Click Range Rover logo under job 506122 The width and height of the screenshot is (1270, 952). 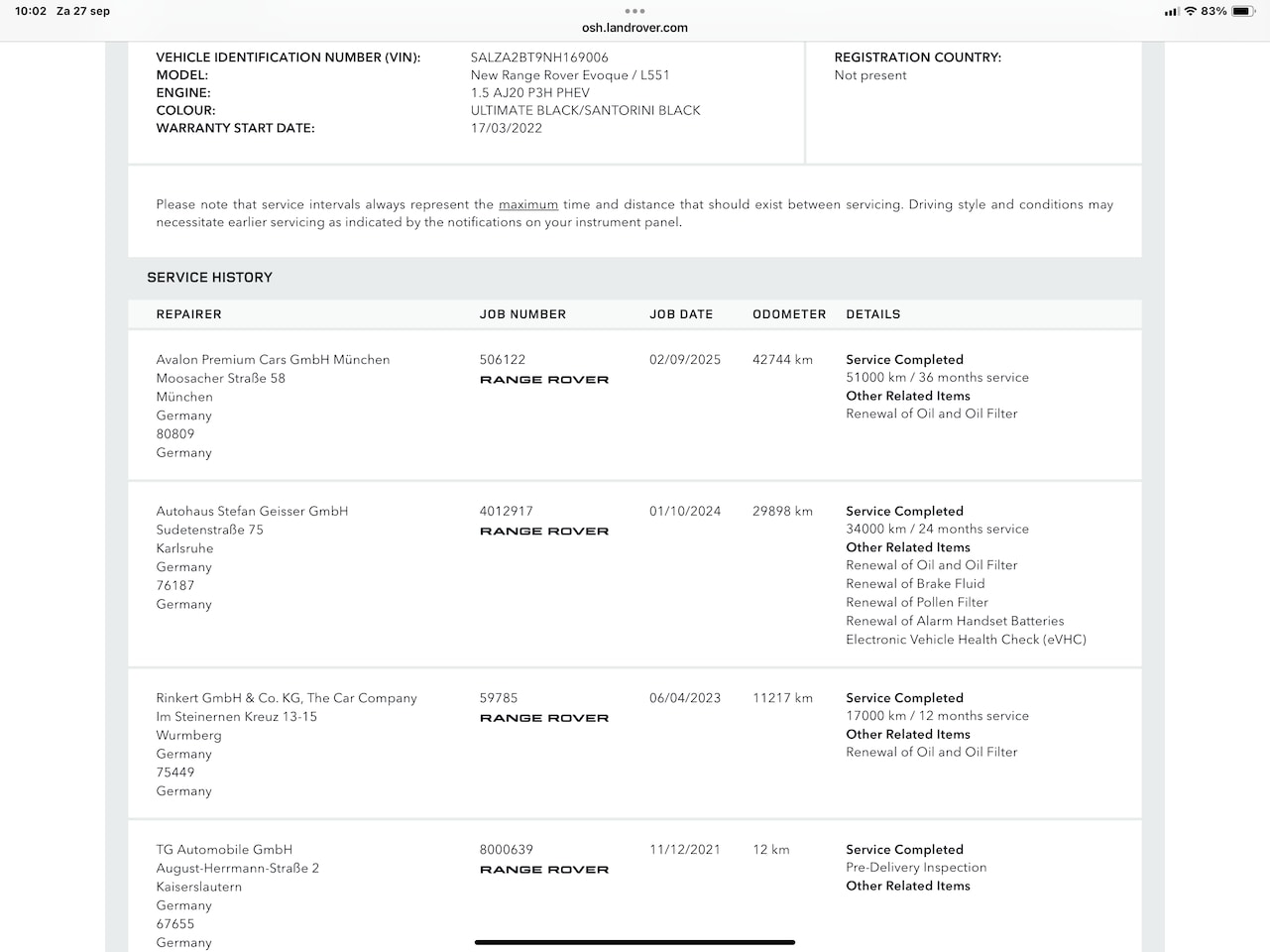[x=544, y=380]
